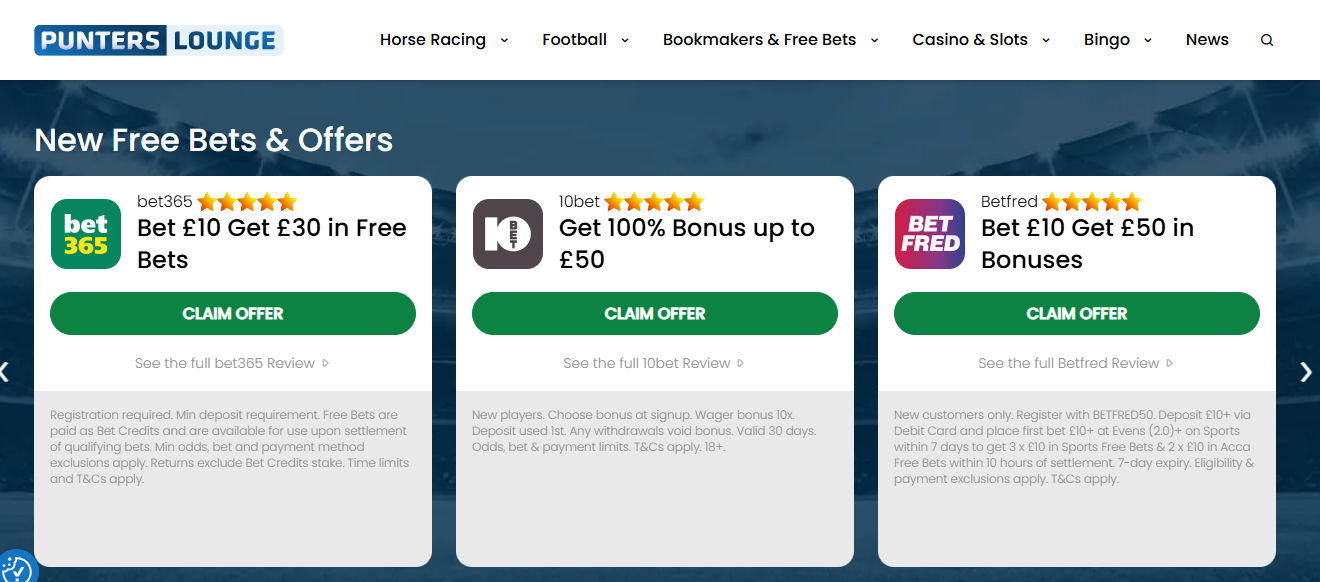The height and width of the screenshot is (582, 1320).
Task: Open the search magnifier icon
Action: (1267, 40)
